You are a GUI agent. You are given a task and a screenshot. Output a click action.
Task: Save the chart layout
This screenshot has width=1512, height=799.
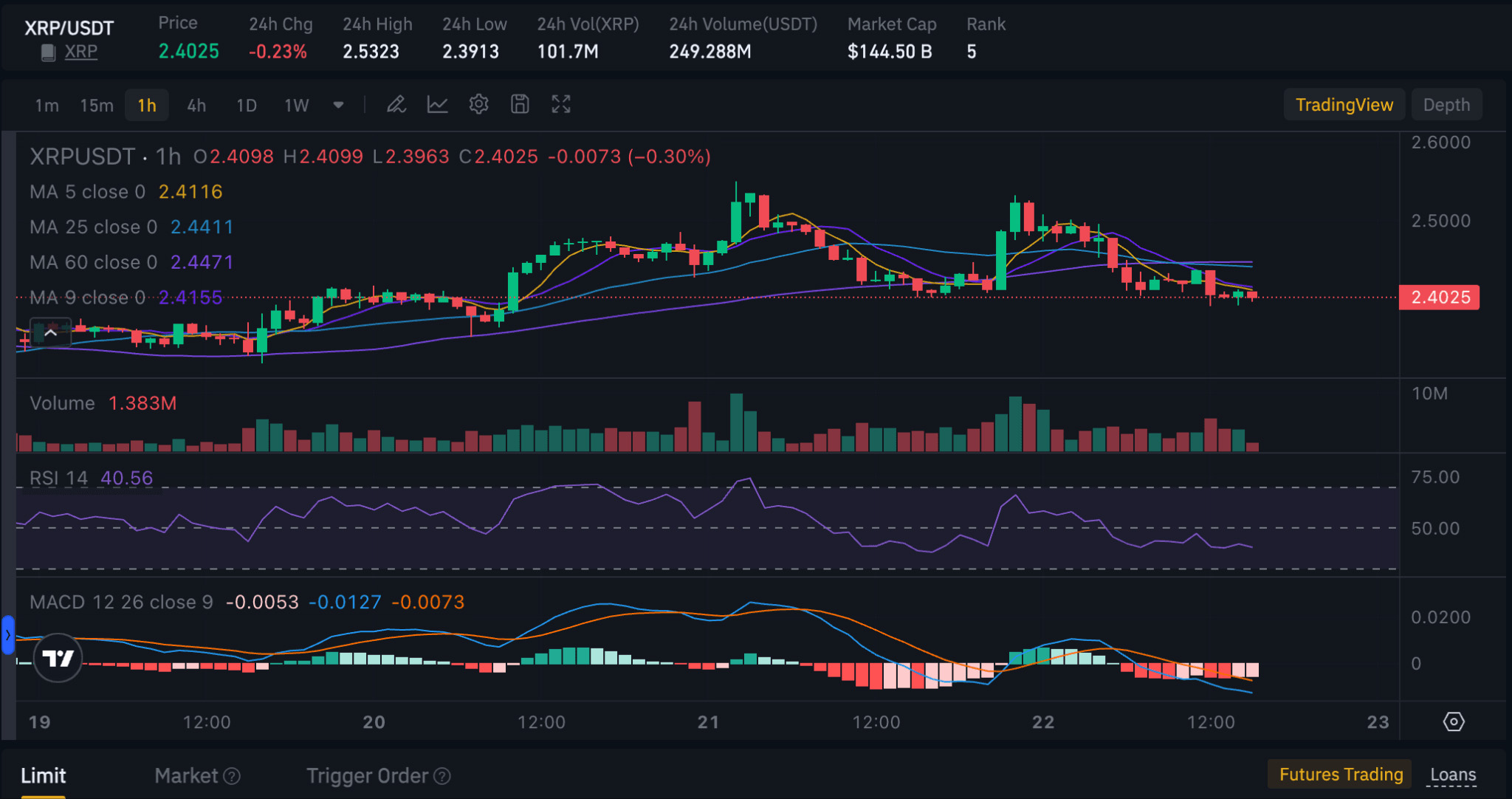click(520, 104)
